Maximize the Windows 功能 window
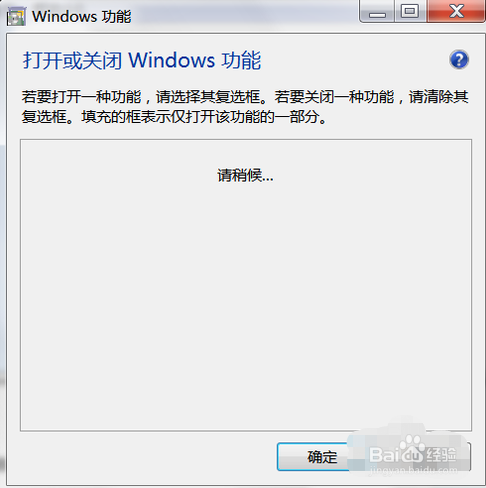The image size is (486, 488). [x=410, y=12]
